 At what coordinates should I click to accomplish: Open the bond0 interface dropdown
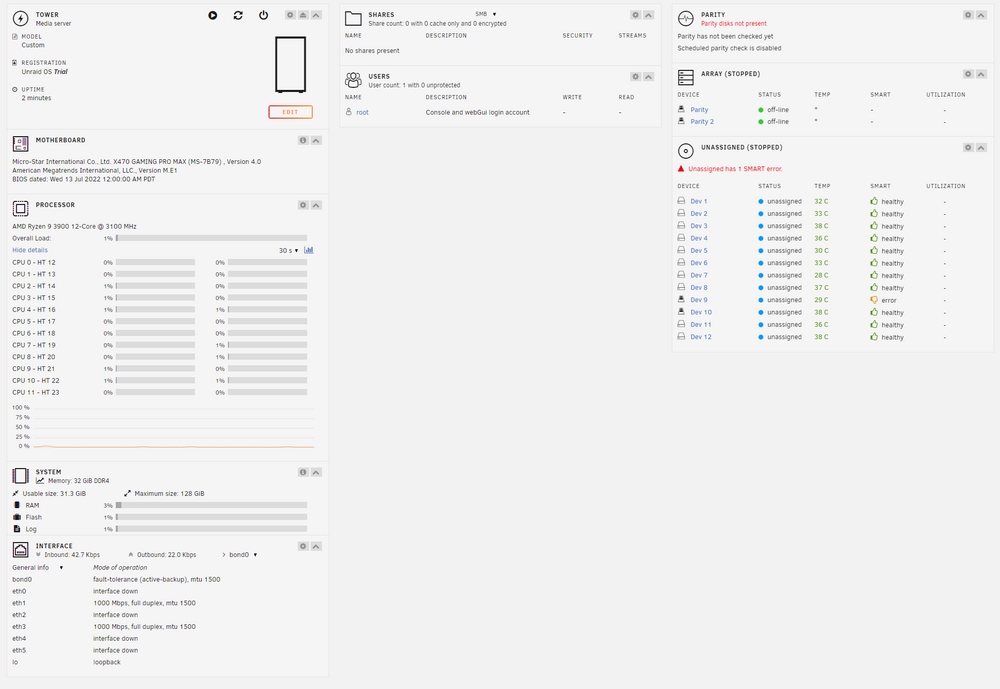click(243, 555)
